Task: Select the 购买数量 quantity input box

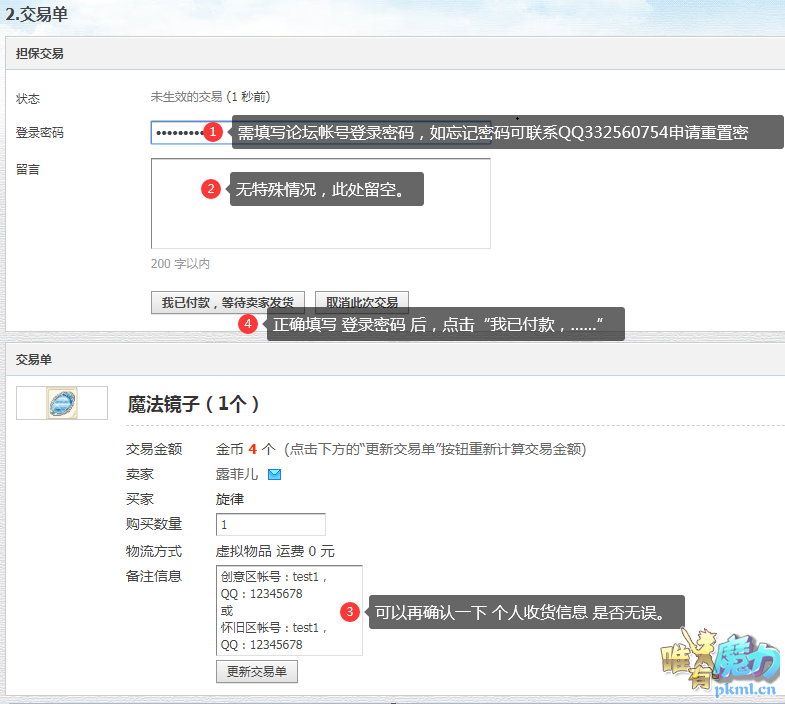Action: click(x=270, y=524)
